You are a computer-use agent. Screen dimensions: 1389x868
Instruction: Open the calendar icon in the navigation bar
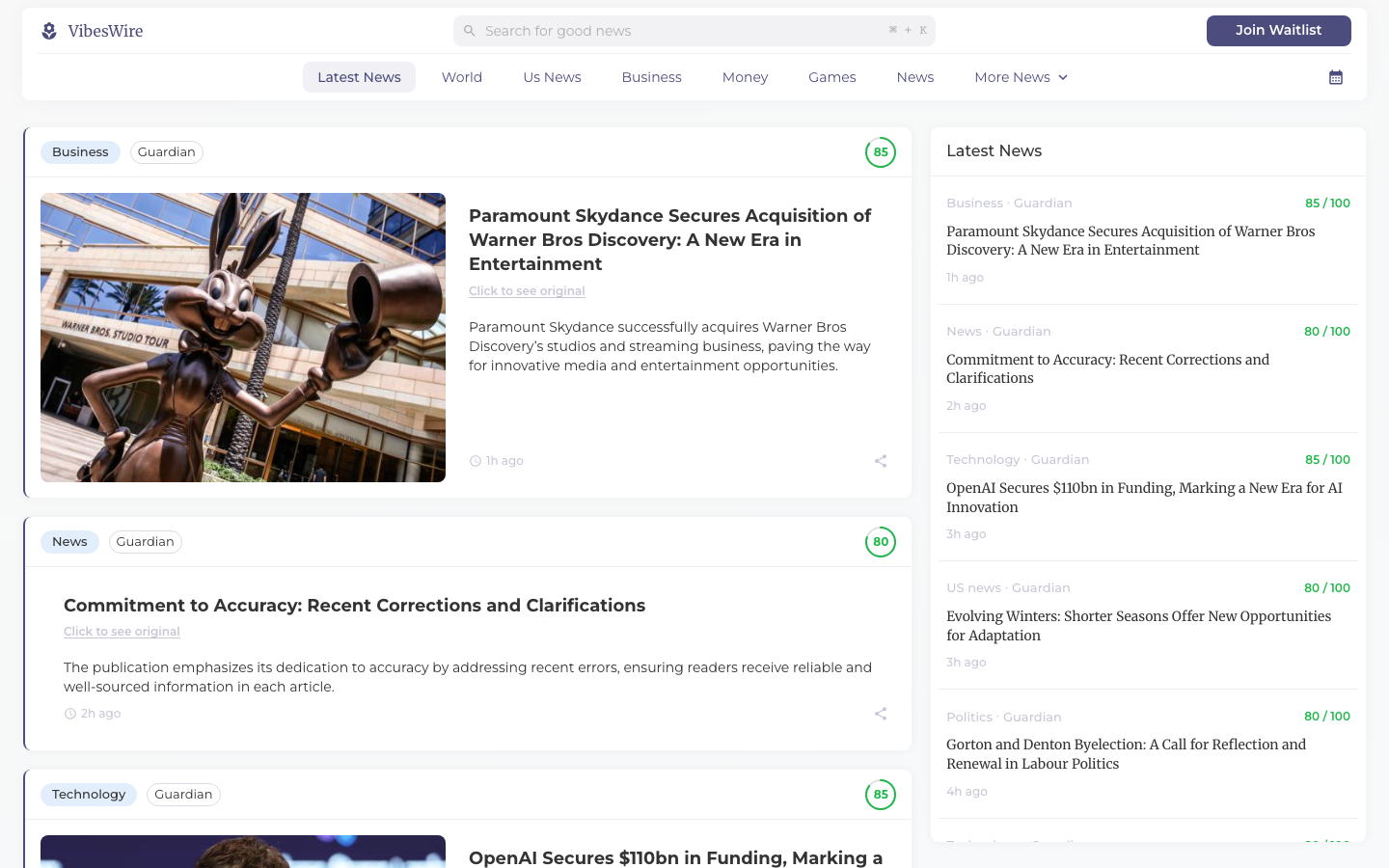1335,76
